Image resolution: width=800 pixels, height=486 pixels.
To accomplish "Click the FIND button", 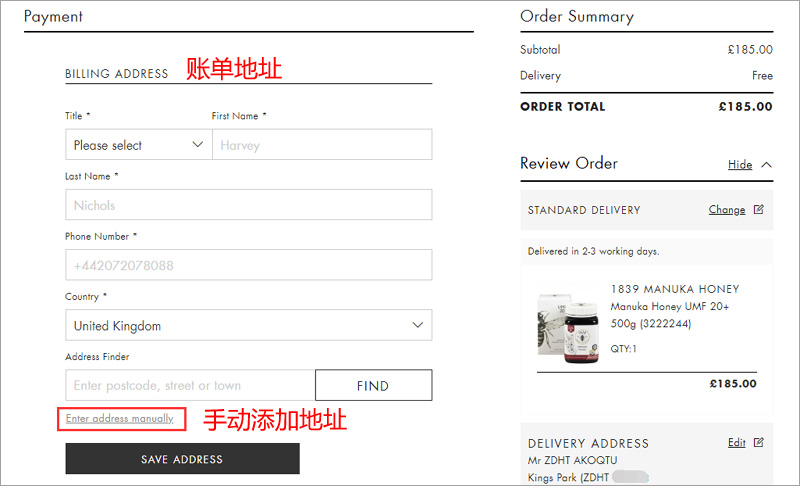I will click(373, 385).
